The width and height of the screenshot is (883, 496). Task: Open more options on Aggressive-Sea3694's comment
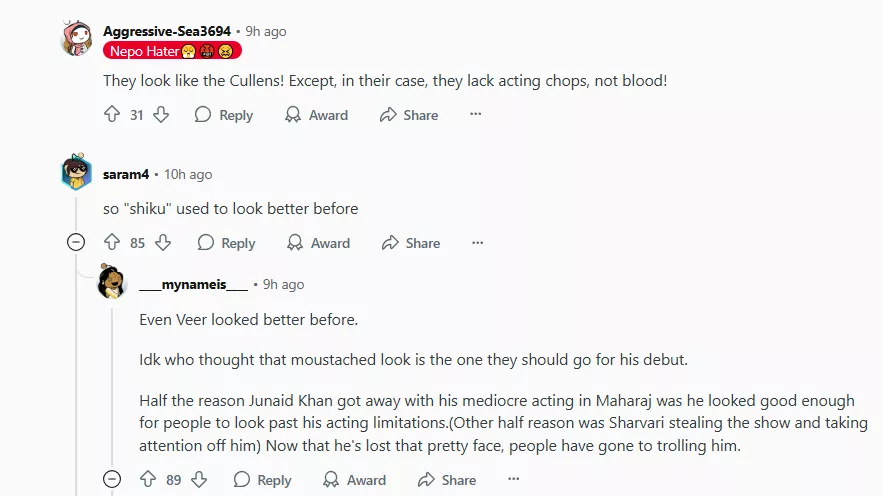[x=475, y=115]
